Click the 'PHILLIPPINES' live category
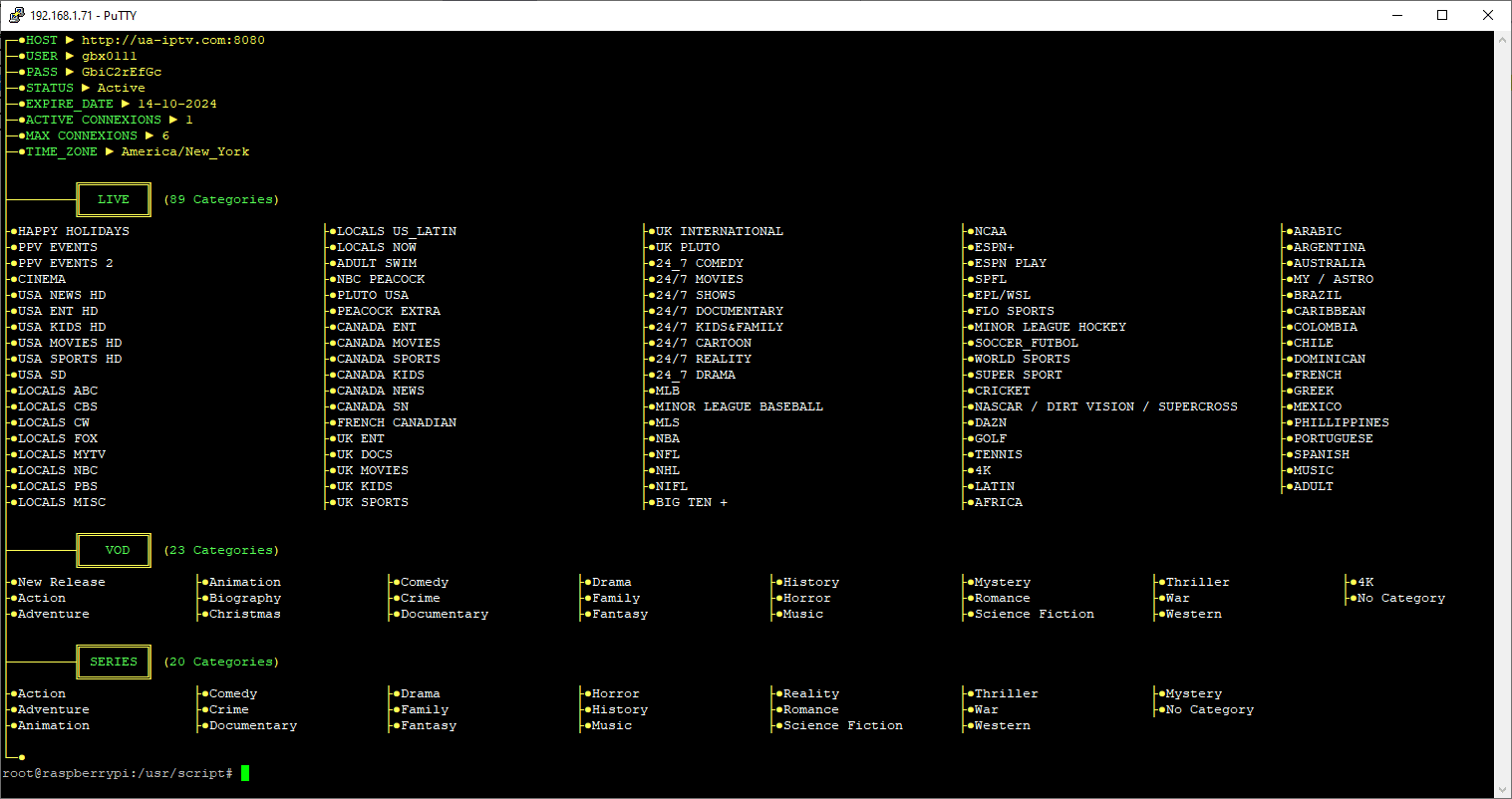1512x799 pixels. (1342, 422)
